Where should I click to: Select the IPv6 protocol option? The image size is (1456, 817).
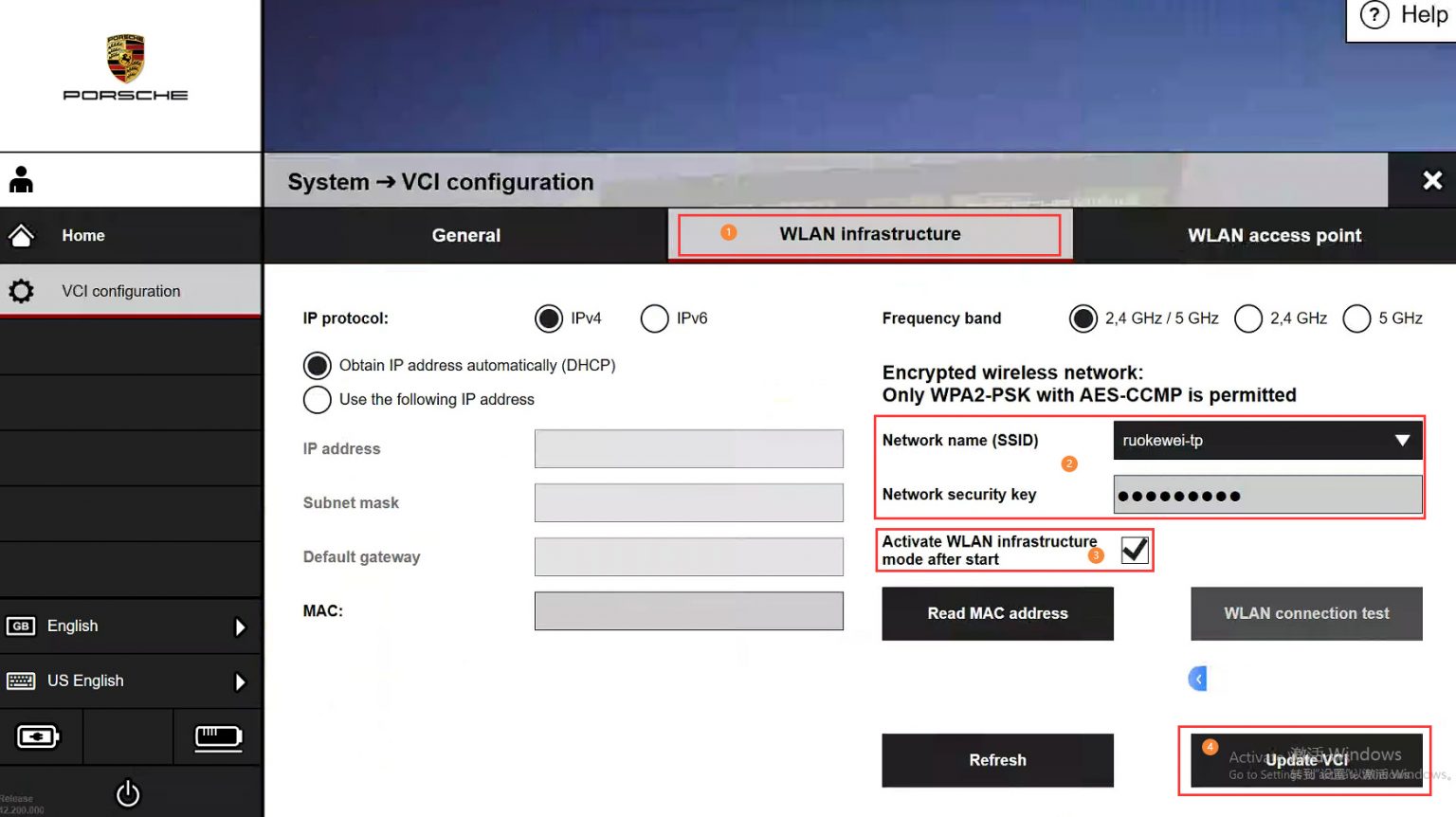[654, 318]
